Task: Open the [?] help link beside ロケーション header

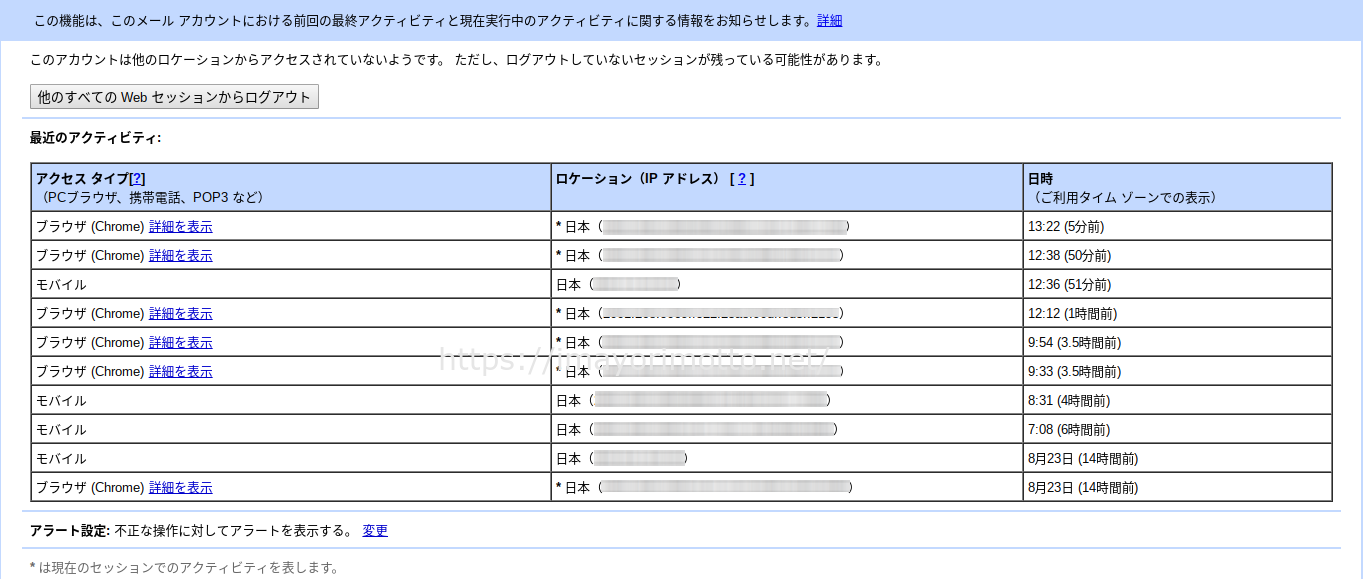Action: point(742,178)
